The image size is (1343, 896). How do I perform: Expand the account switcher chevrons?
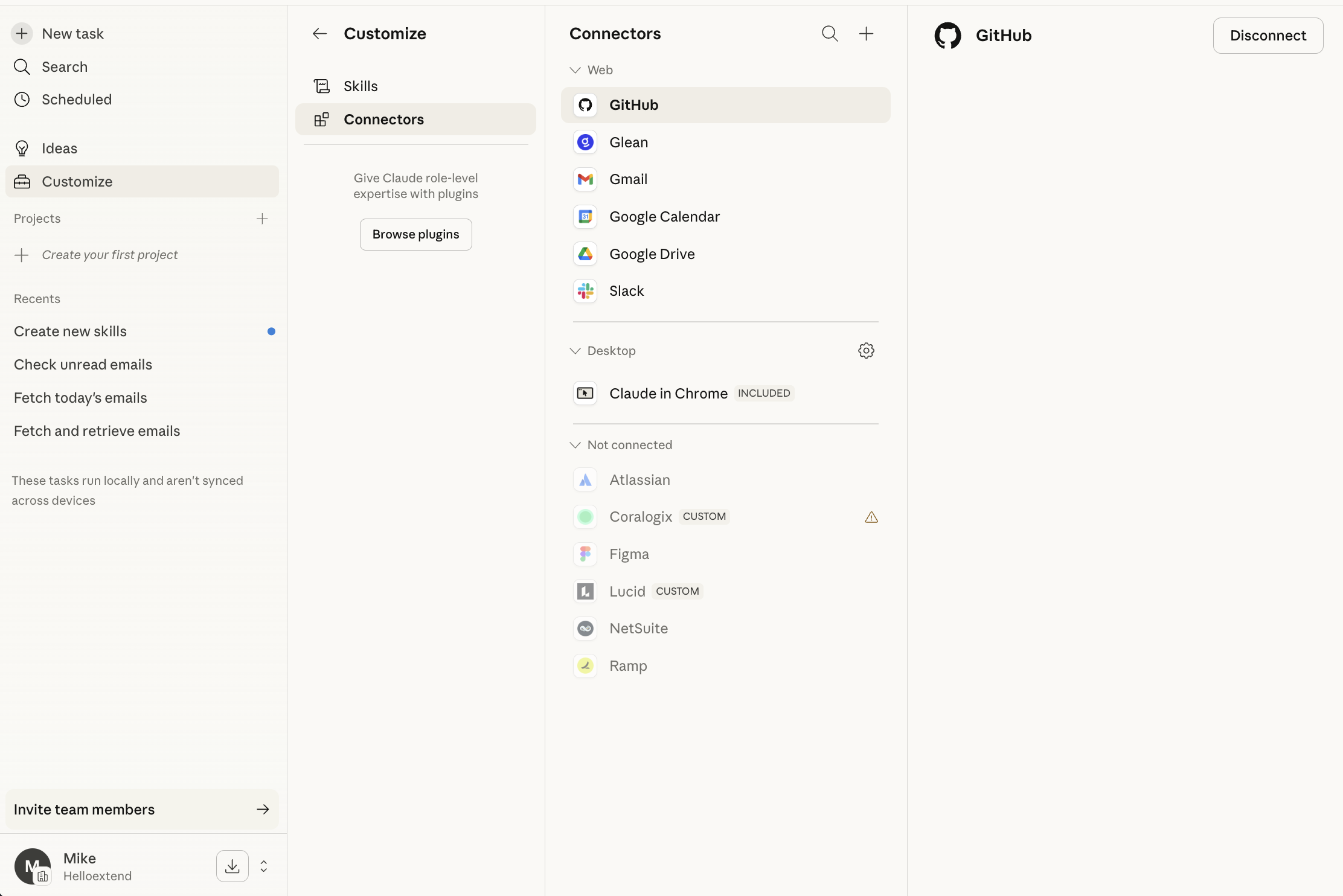264,866
